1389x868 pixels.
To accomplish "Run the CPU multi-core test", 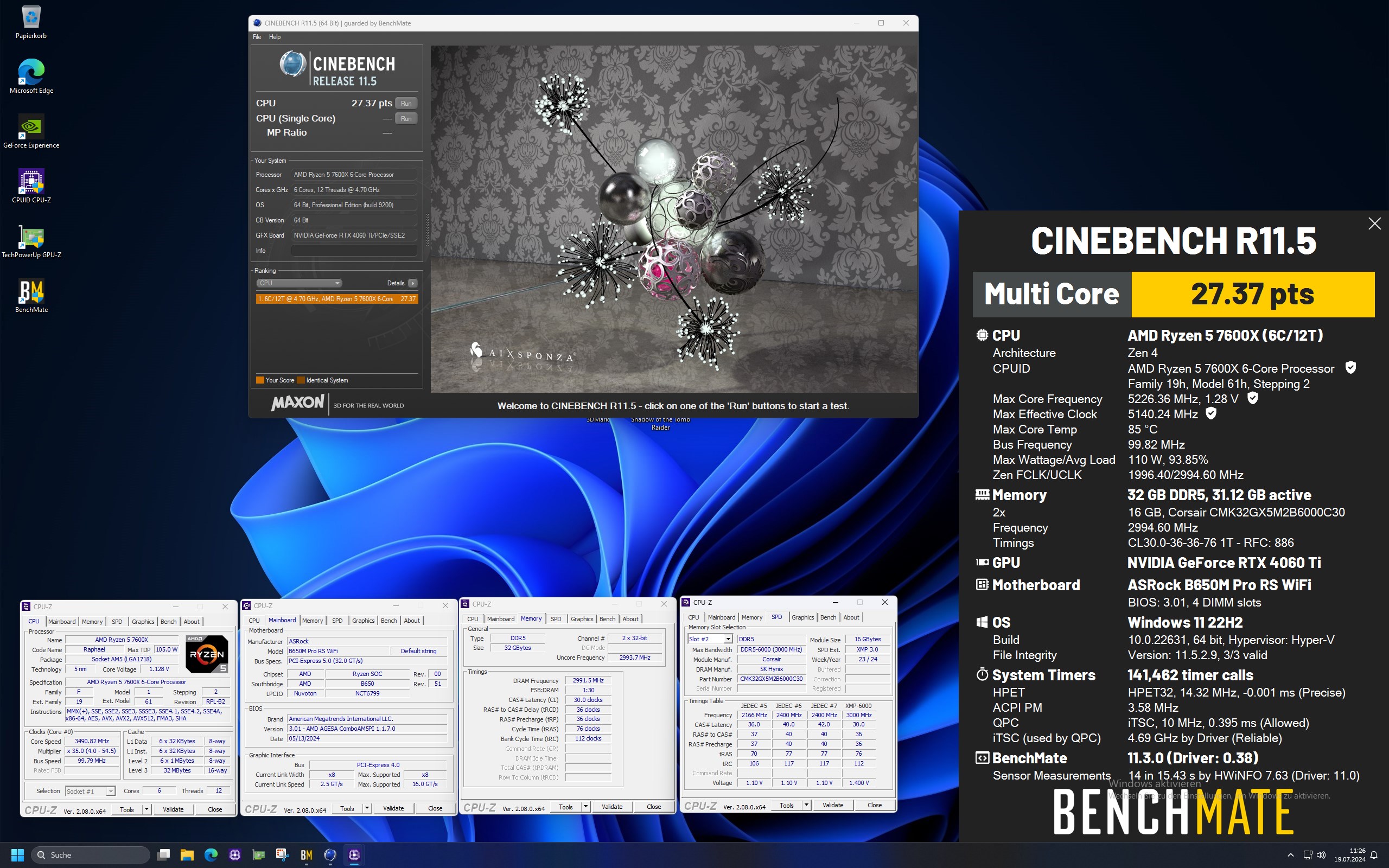I will 406,103.
